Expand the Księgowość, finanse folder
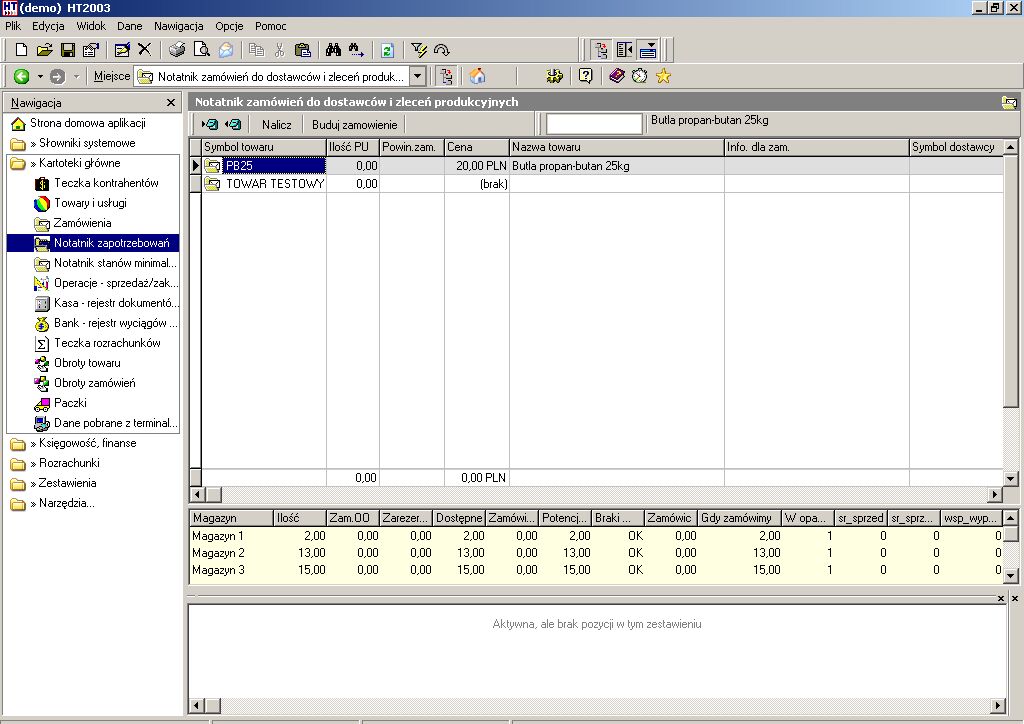 [73, 443]
